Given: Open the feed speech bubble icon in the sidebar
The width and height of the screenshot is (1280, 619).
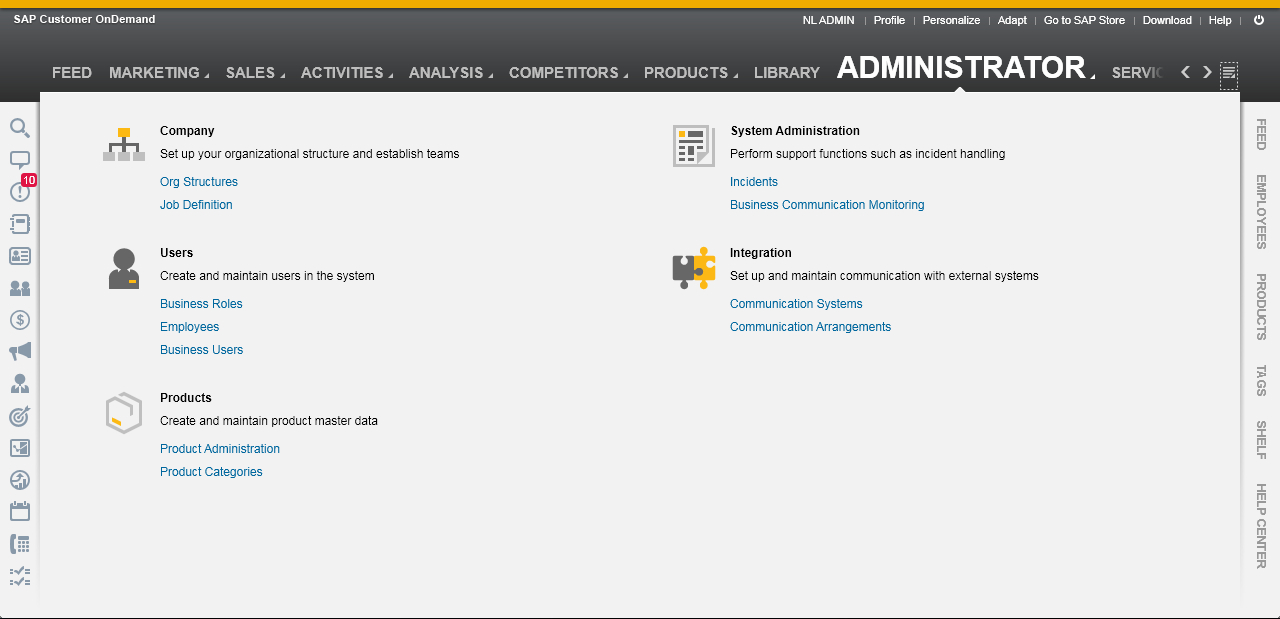Looking at the screenshot, I should (x=20, y=160).
